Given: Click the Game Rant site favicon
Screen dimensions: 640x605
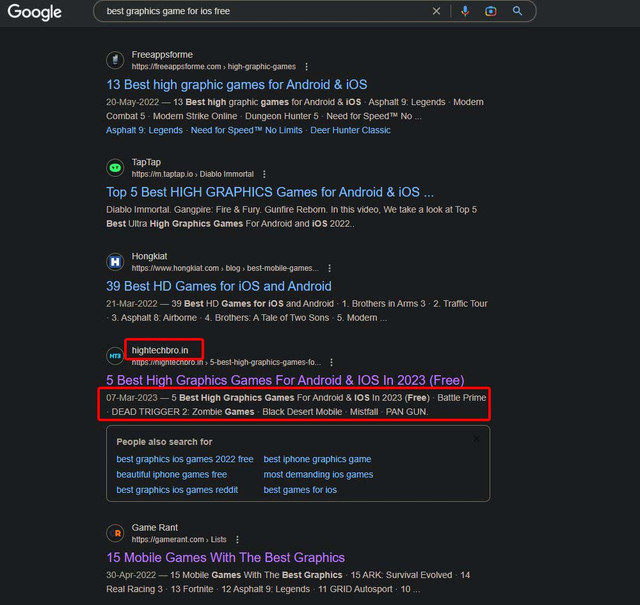Looking at the screenshot, I should pyautogui.click(x=116, y=533).
